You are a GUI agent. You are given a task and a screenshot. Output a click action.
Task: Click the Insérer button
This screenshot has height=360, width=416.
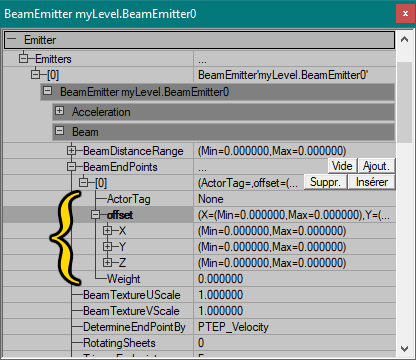[371, 182]
